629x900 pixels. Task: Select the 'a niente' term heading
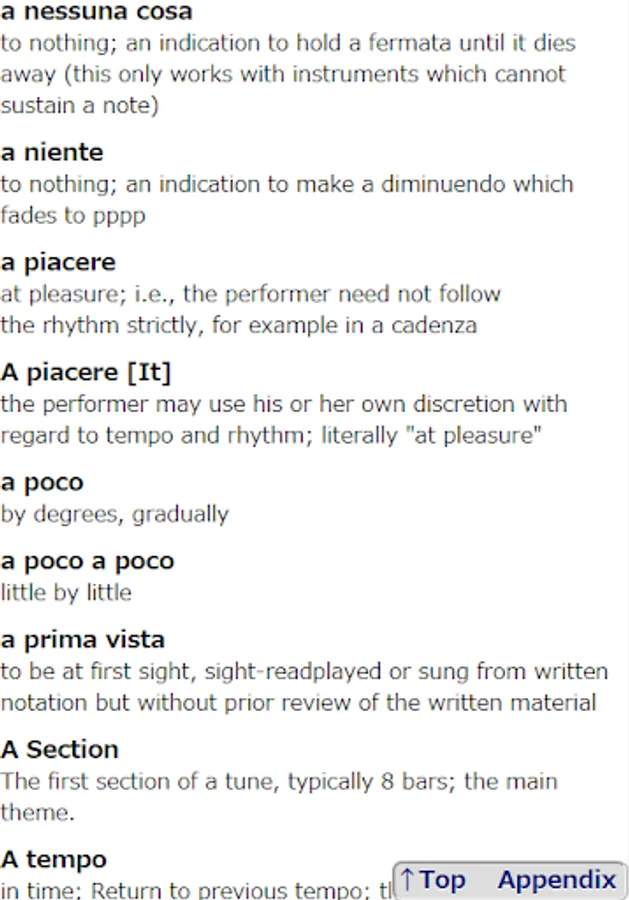[x=52, y=152]
